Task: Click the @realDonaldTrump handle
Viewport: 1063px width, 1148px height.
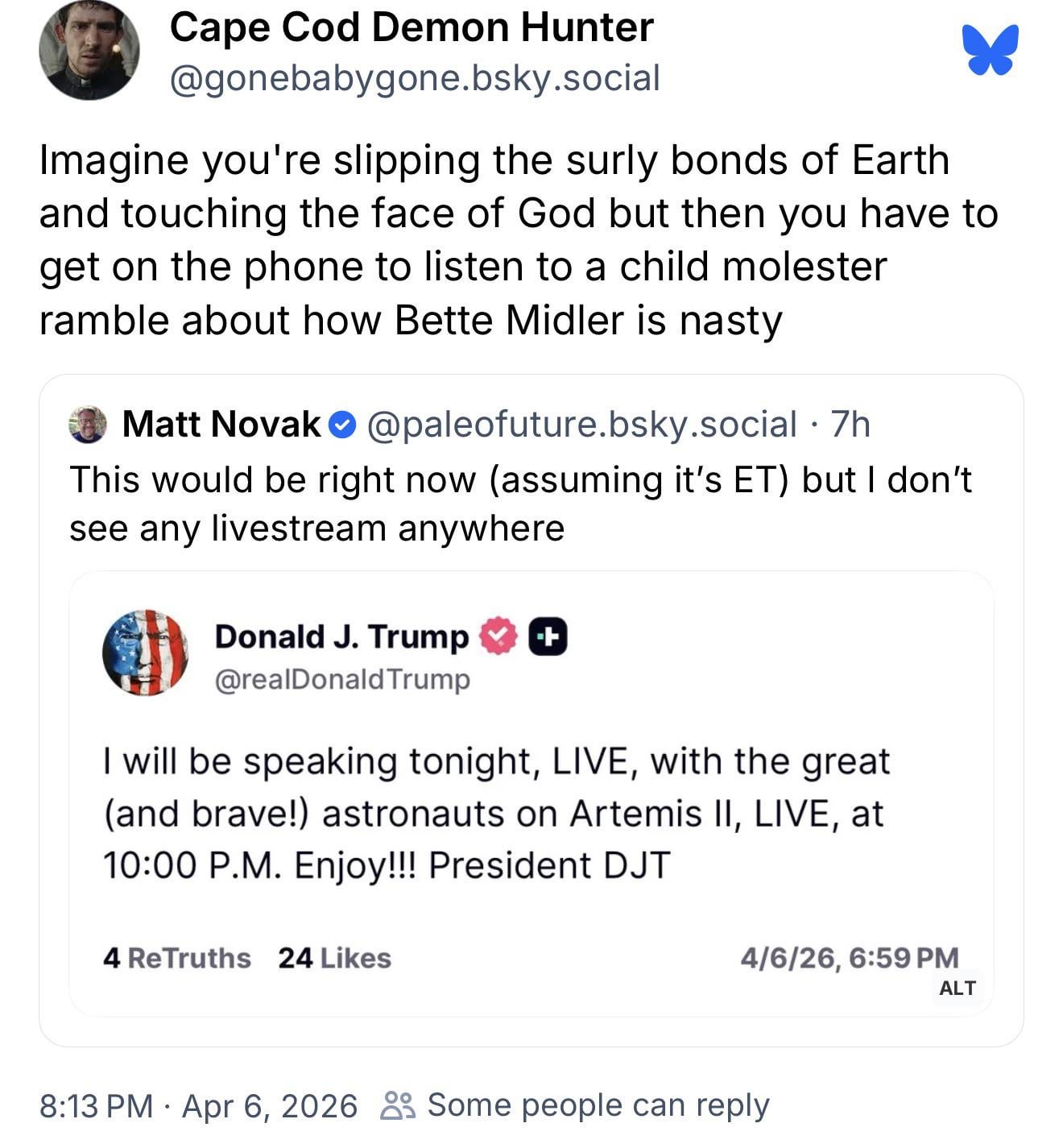Action: [x=342, y=679]
